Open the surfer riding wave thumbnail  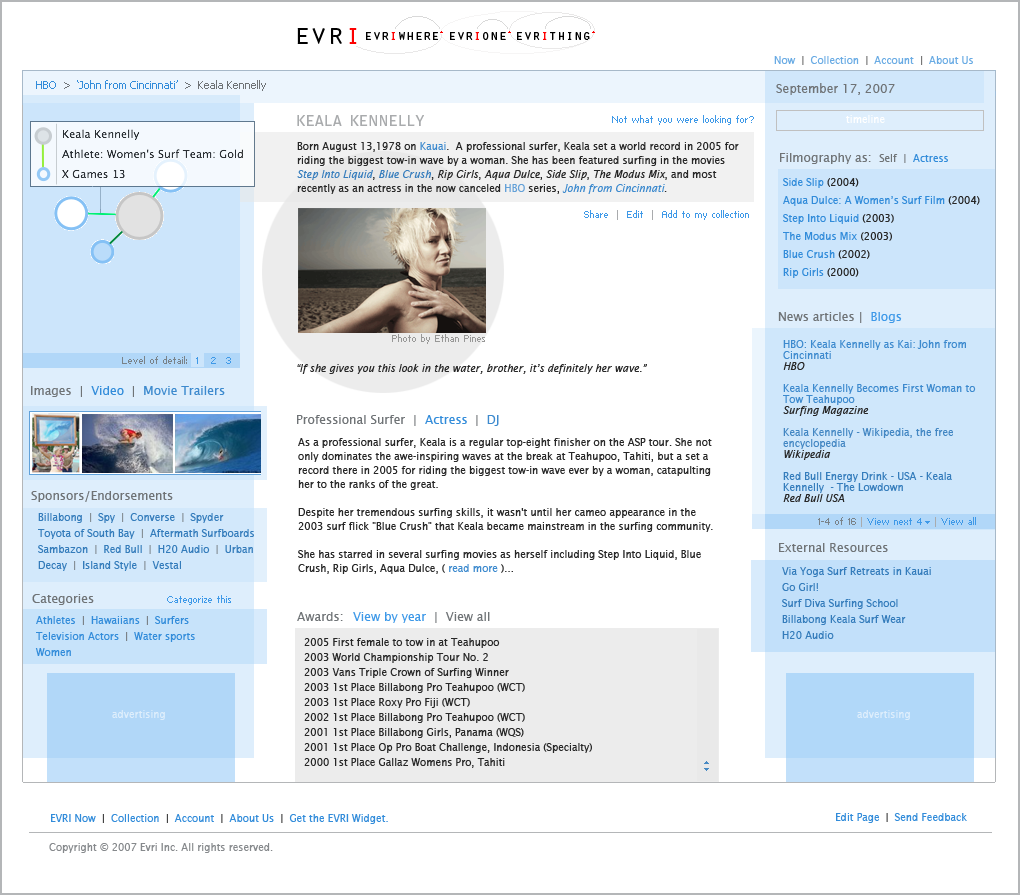pyautogui.click(x=128, y=443)
